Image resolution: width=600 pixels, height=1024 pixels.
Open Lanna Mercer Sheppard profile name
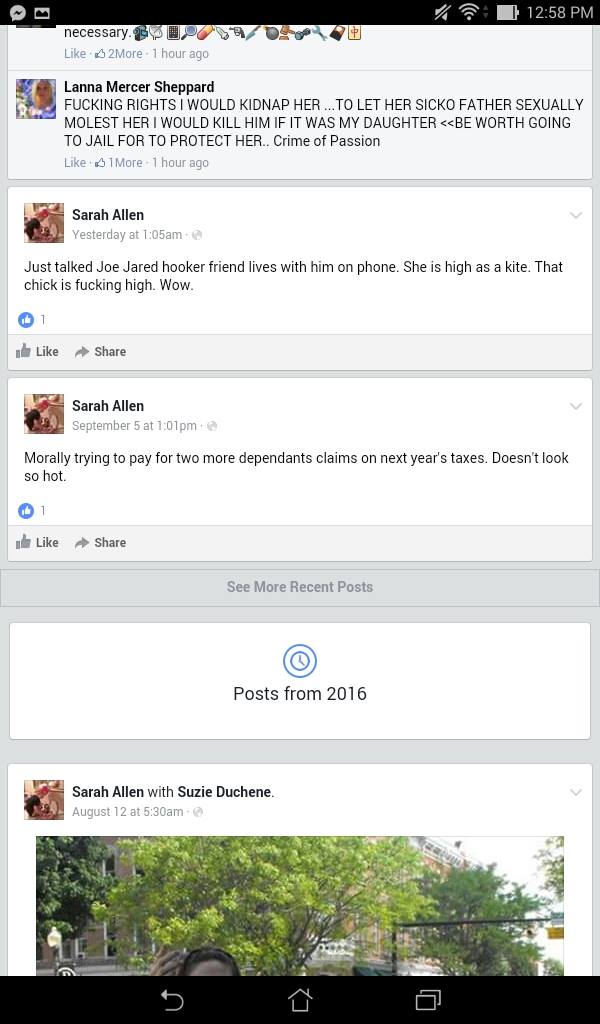click(x=139, y=87)
